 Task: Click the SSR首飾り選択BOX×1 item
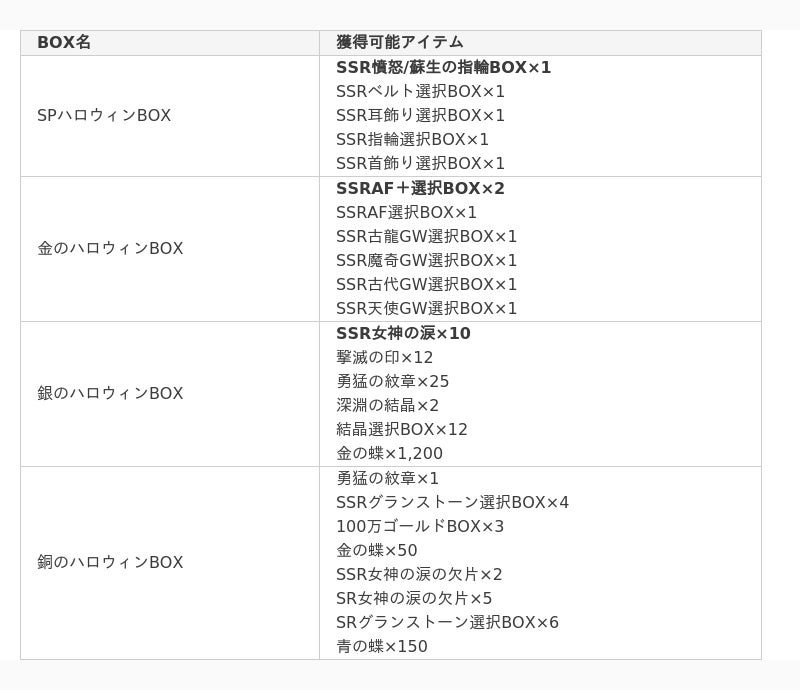click(x=420, y=163)
